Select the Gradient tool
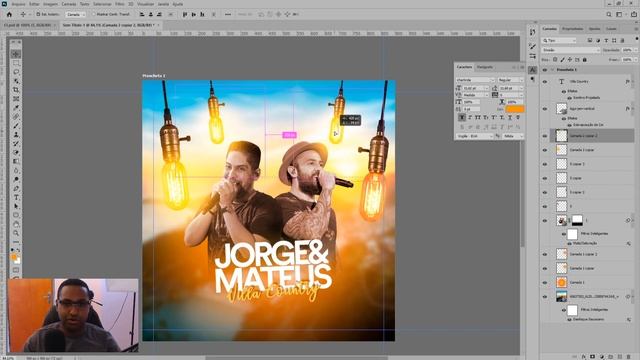Screen dimensions: 640x360 tap(16, 162)
